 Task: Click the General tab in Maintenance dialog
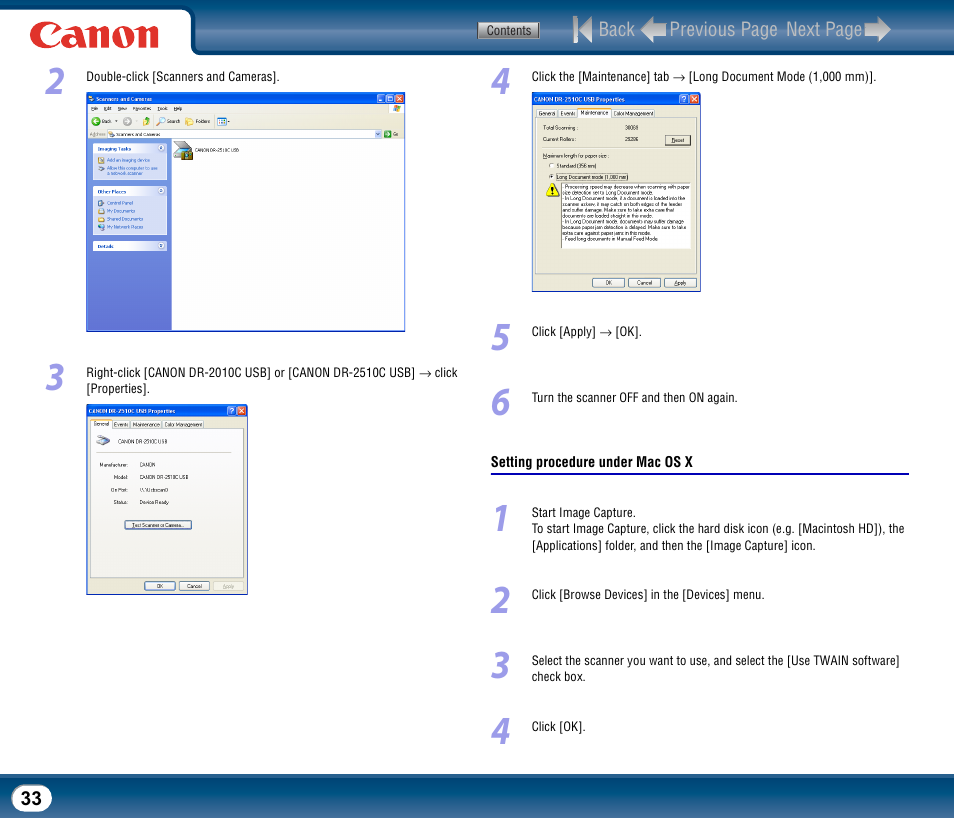pos(546,113)
